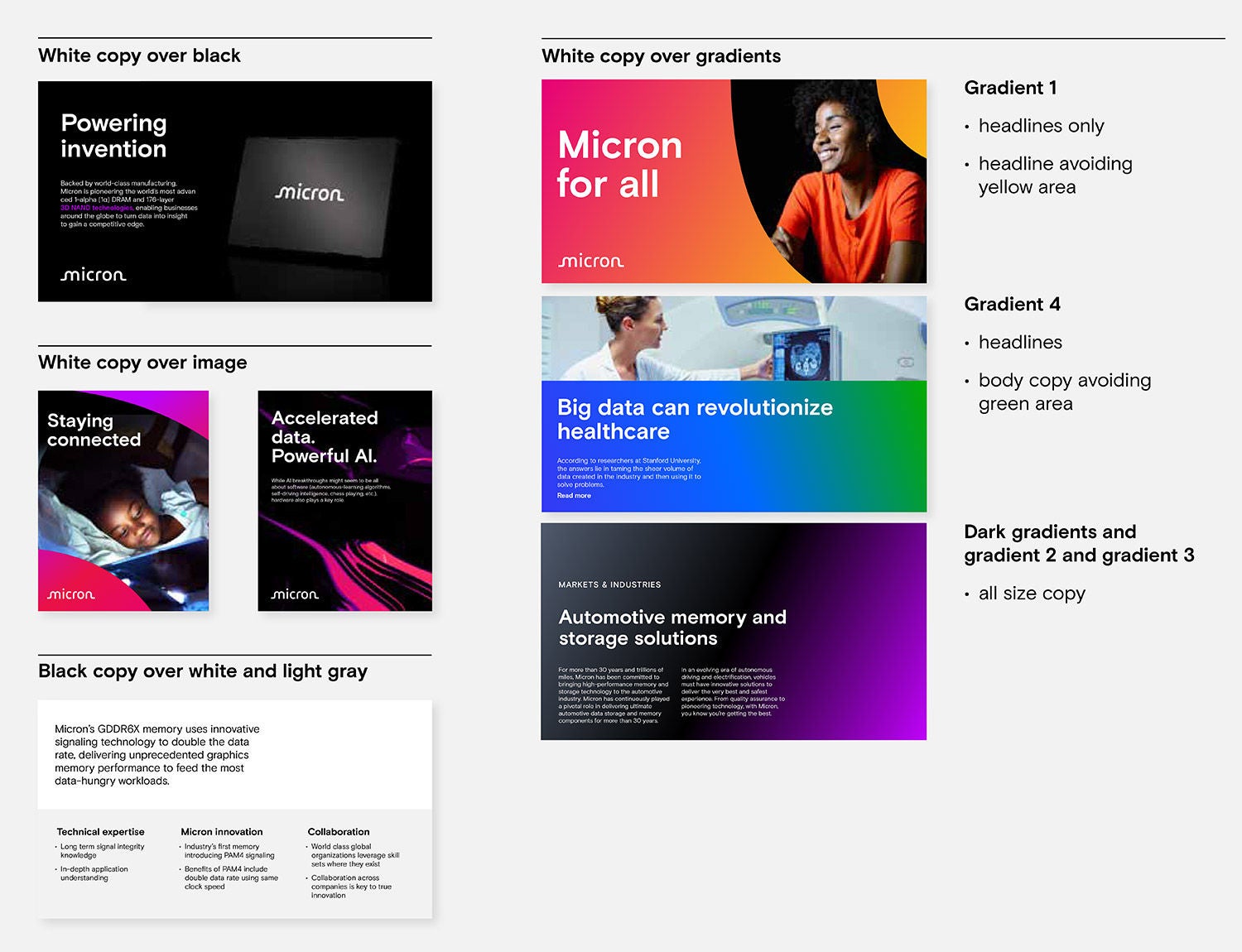Viewport: 1242px width, 952px height.
Task: Click the "World class global organizations" bullet
Action: click(x=354, y=855)
